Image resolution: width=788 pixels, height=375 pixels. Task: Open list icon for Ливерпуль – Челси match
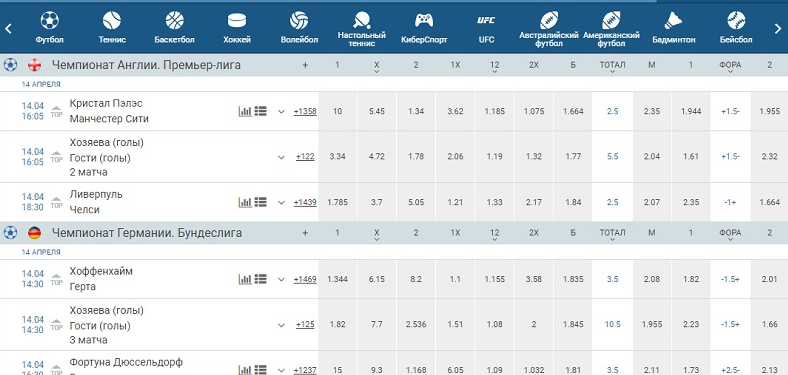pos(260,202)
